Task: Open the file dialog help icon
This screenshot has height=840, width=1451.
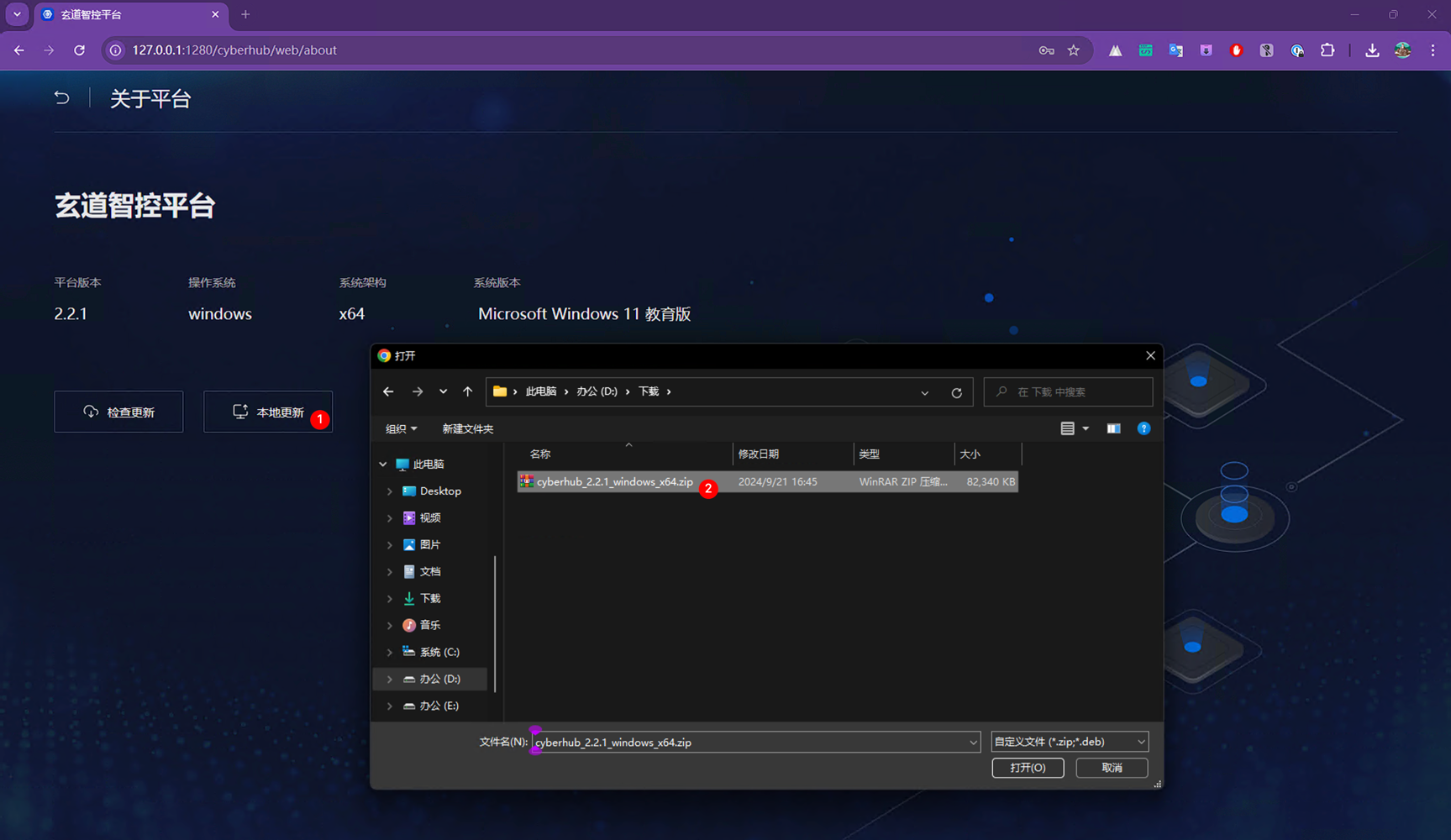Action: pos(1143,428)
